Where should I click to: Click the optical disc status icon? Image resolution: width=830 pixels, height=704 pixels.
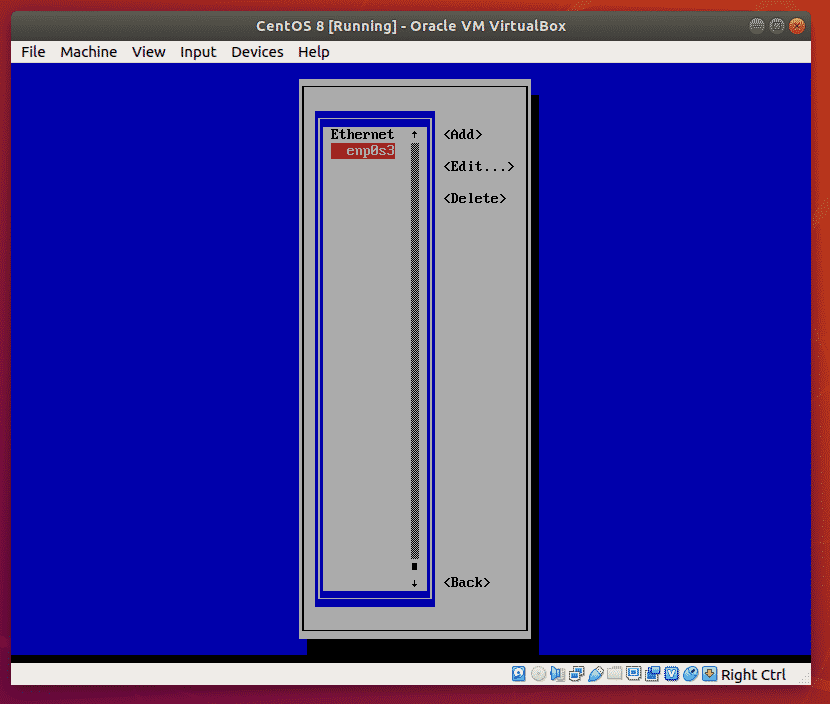(x=538, y=674)
